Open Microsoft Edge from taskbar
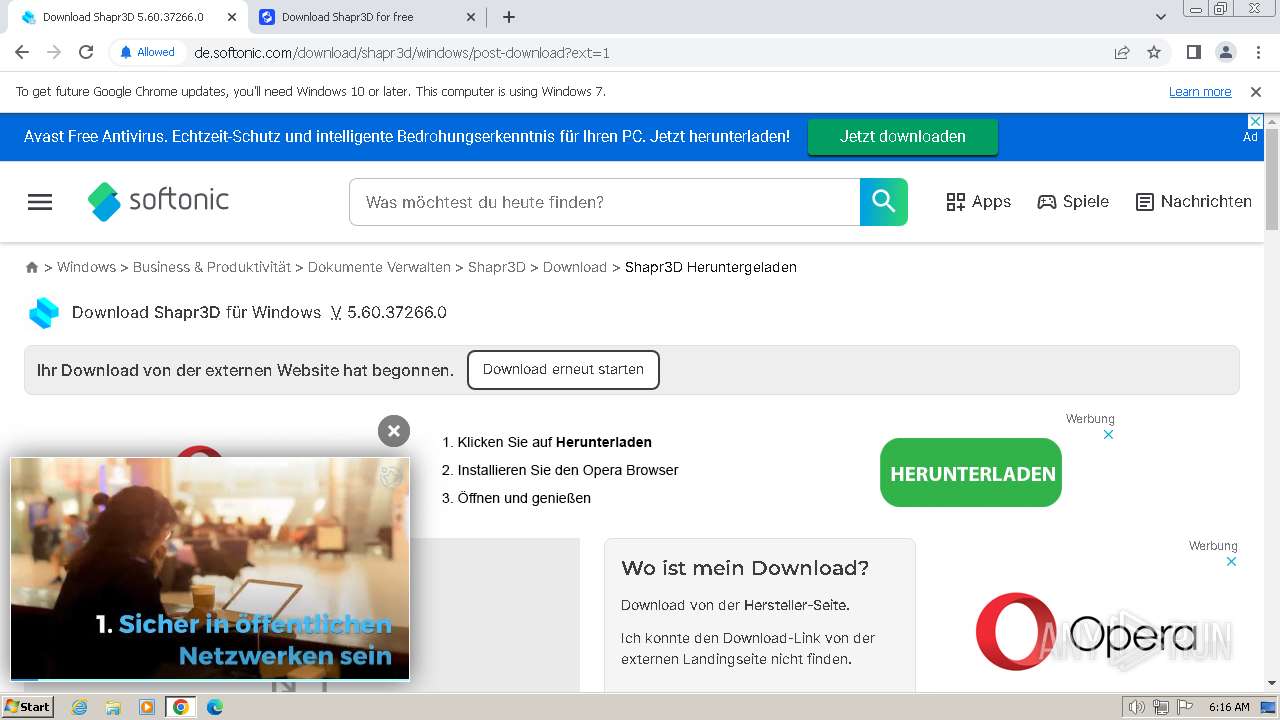 click(215, 707)
